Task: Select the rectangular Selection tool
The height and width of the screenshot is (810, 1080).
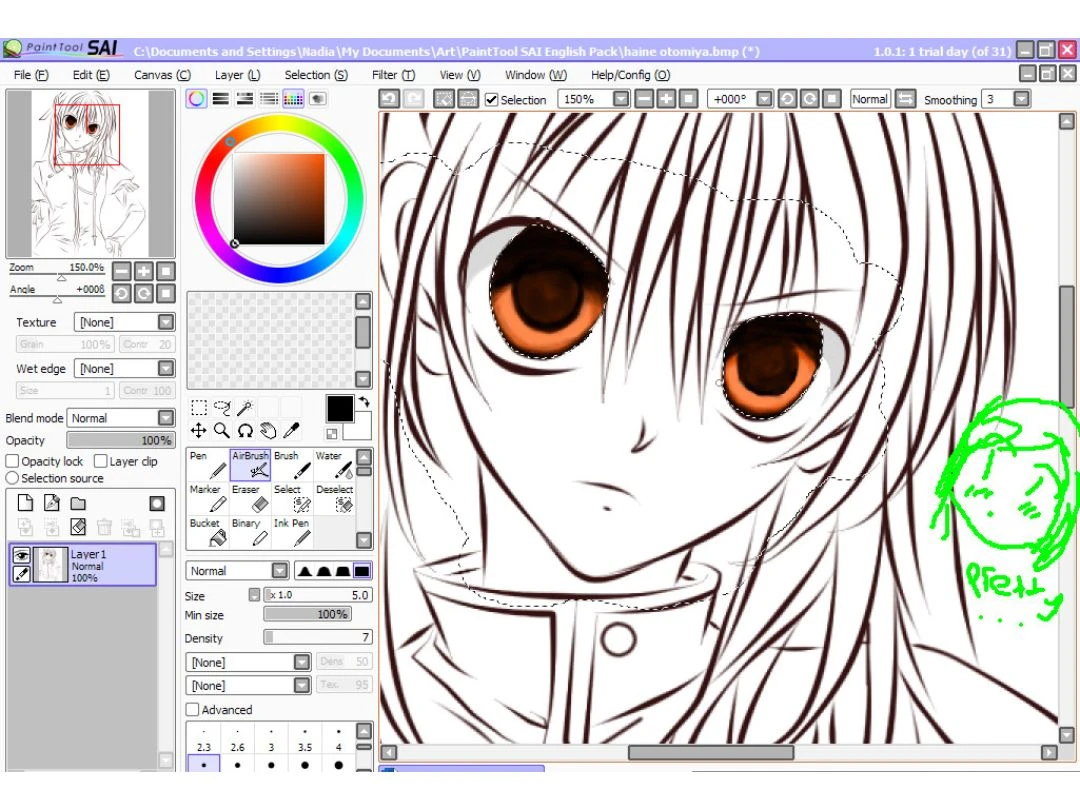Action: point(198,408)
